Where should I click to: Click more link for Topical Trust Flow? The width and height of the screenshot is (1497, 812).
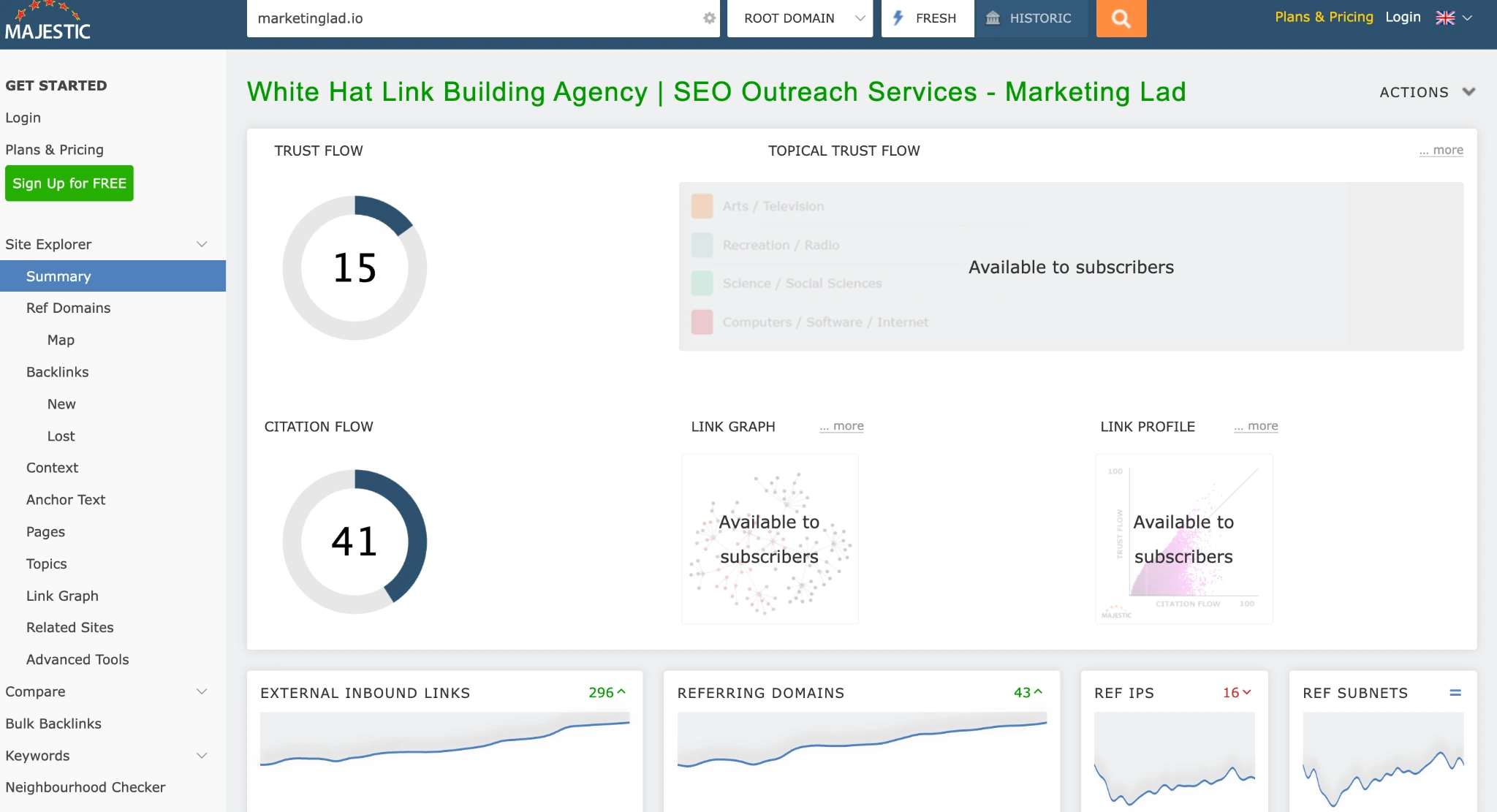1441,150
